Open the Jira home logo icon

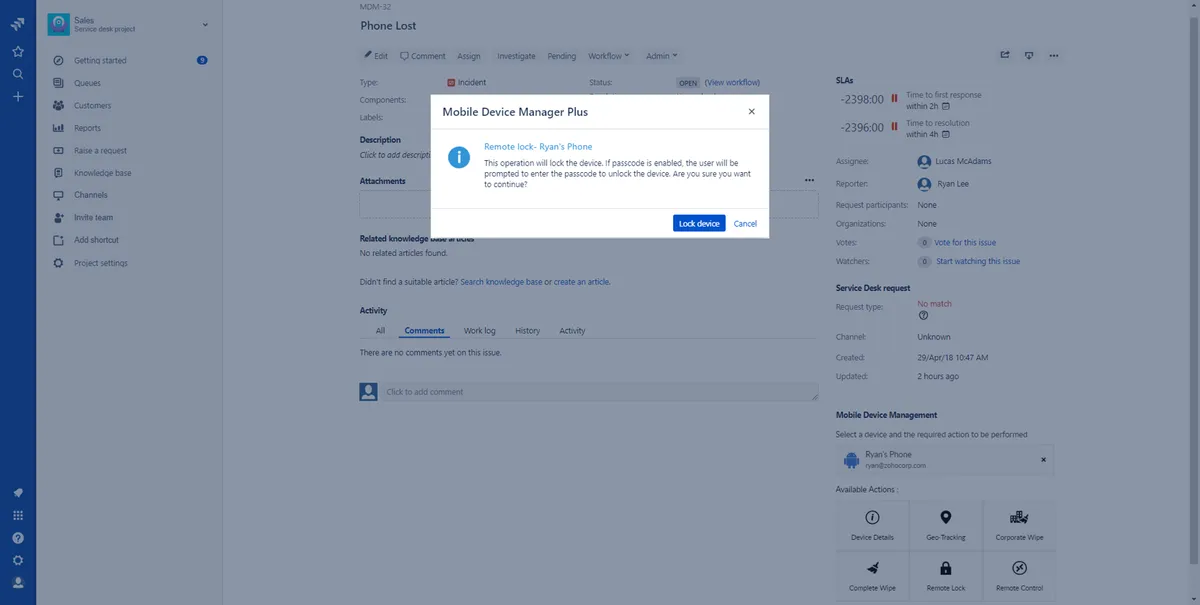coord(18,24)
